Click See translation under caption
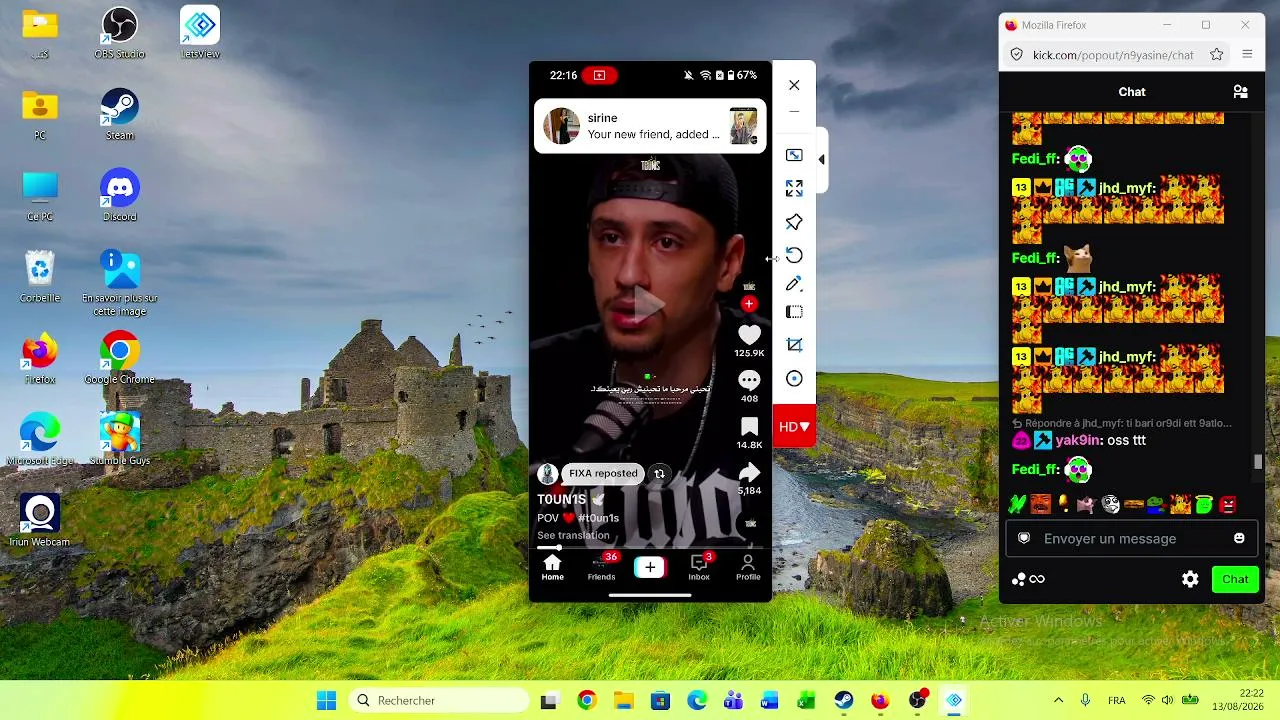This screenshot has height=720, width=1280. (x=573, y=536)
